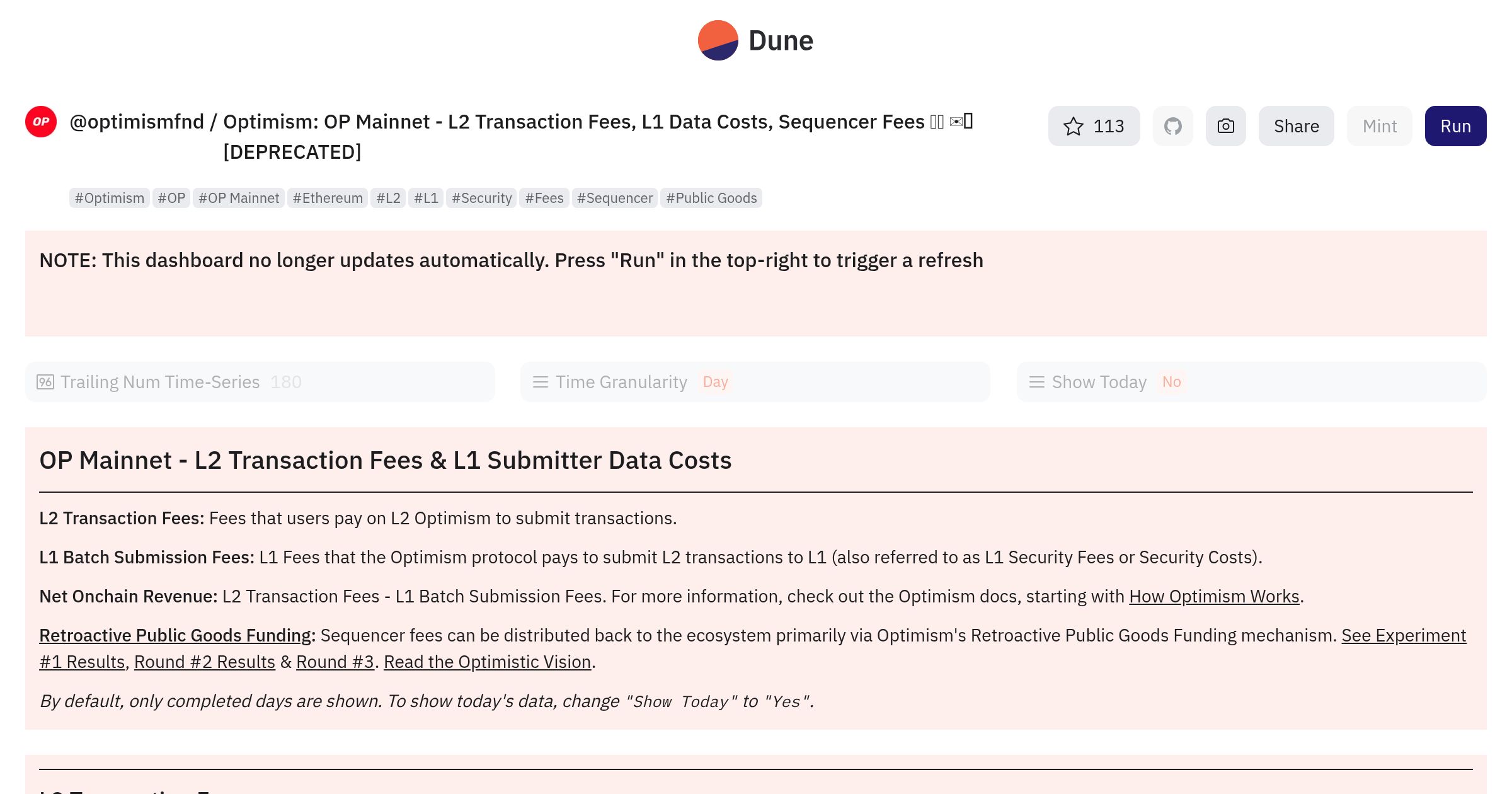Viewport: 1512px width, 794px height.
Task: Take a screenshot with the camera icon
Action: click(1226, 126)
